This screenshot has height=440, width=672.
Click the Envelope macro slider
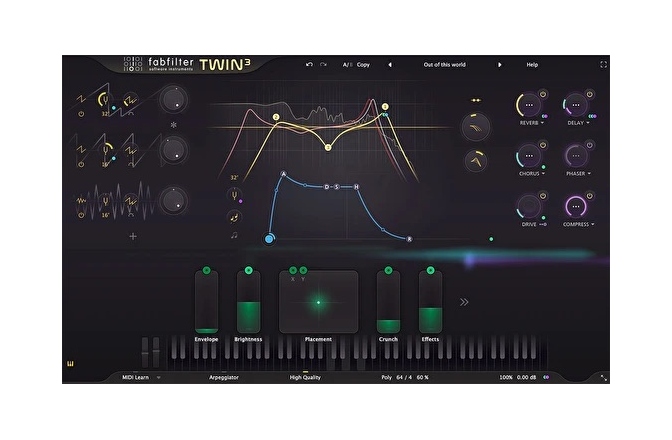pyautogui.click(x=207, y=302)
